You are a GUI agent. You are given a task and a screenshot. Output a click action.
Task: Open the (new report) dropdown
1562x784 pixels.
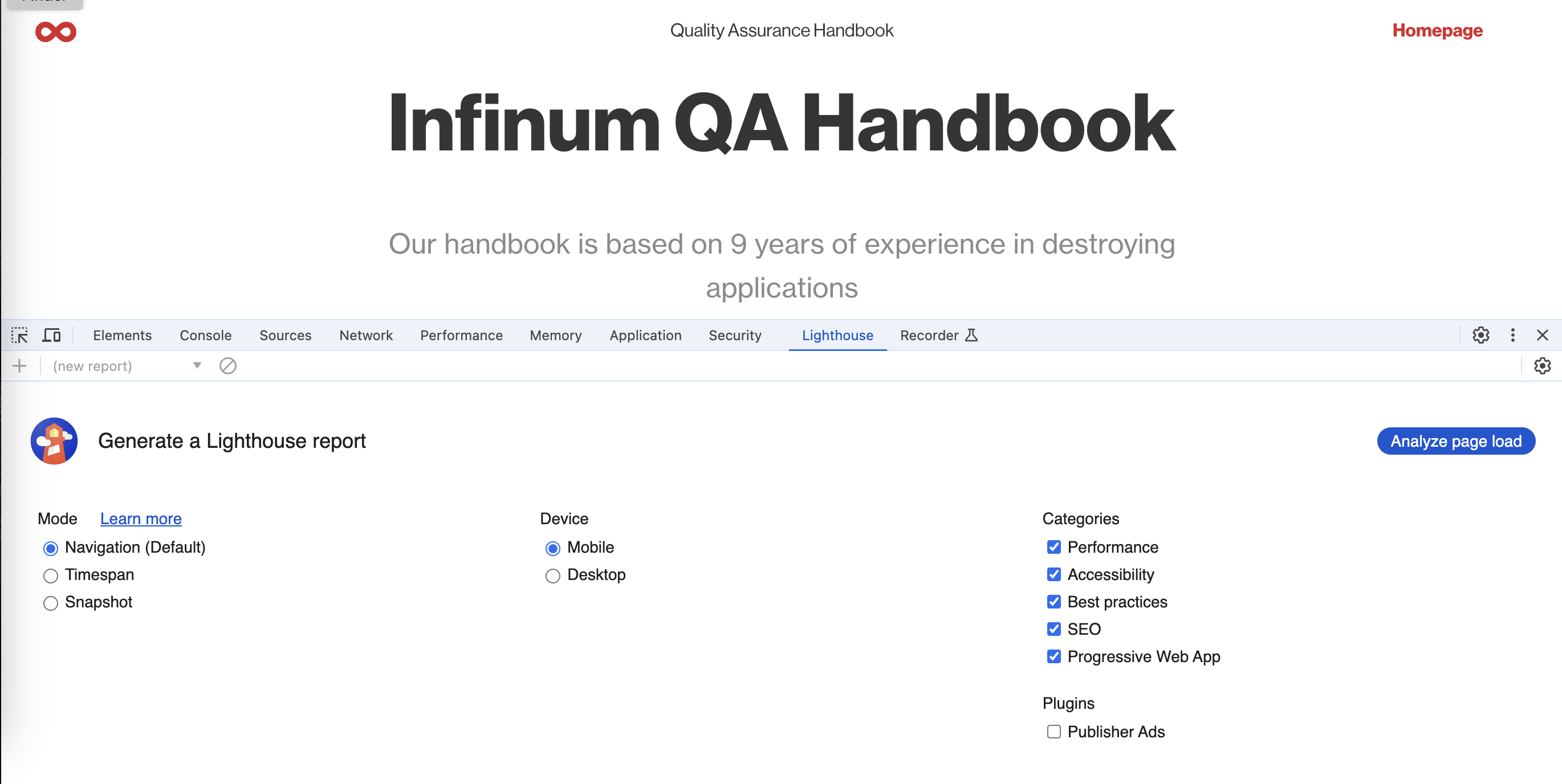point(127,366)
